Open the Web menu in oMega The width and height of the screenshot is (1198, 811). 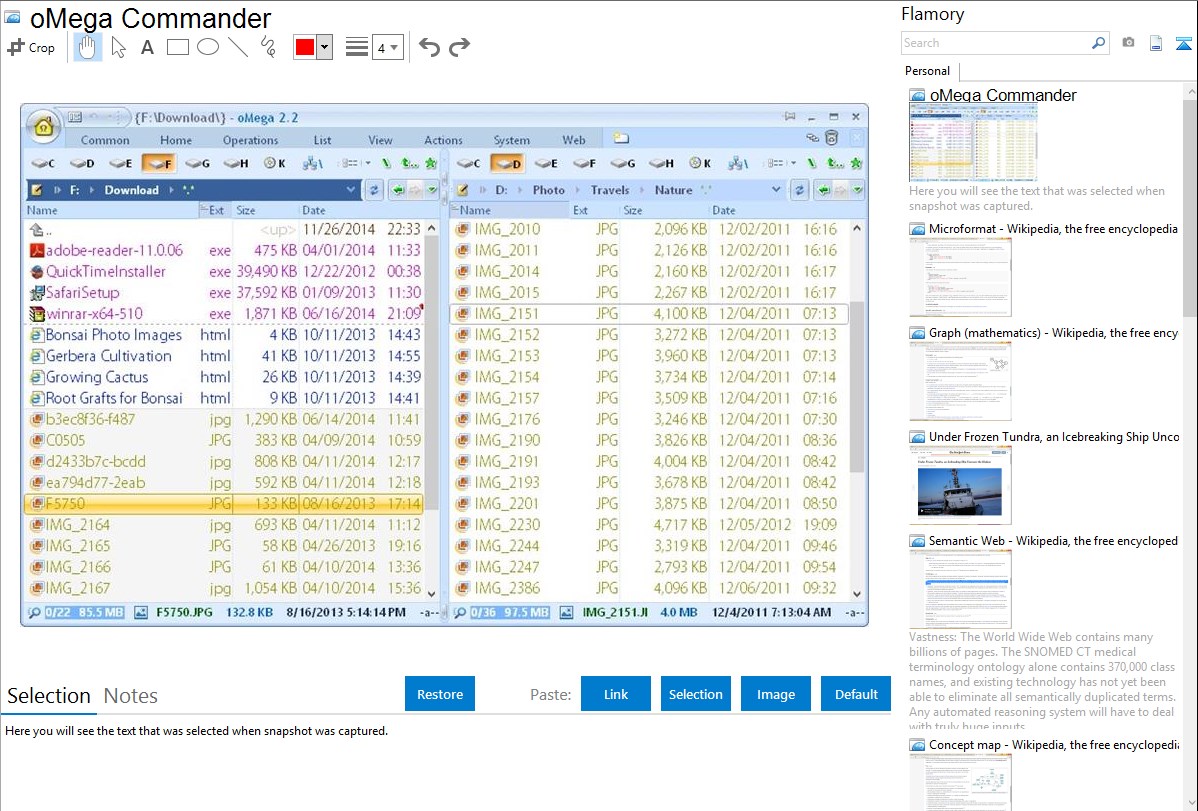[x=574, y=140]
